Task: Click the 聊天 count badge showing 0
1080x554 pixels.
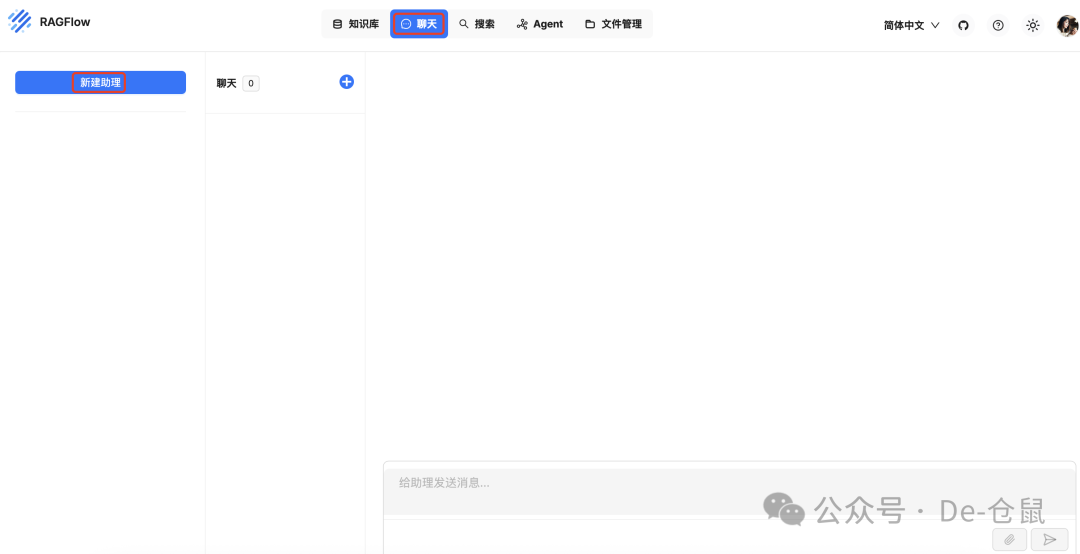Action: (x=251, y=84)
